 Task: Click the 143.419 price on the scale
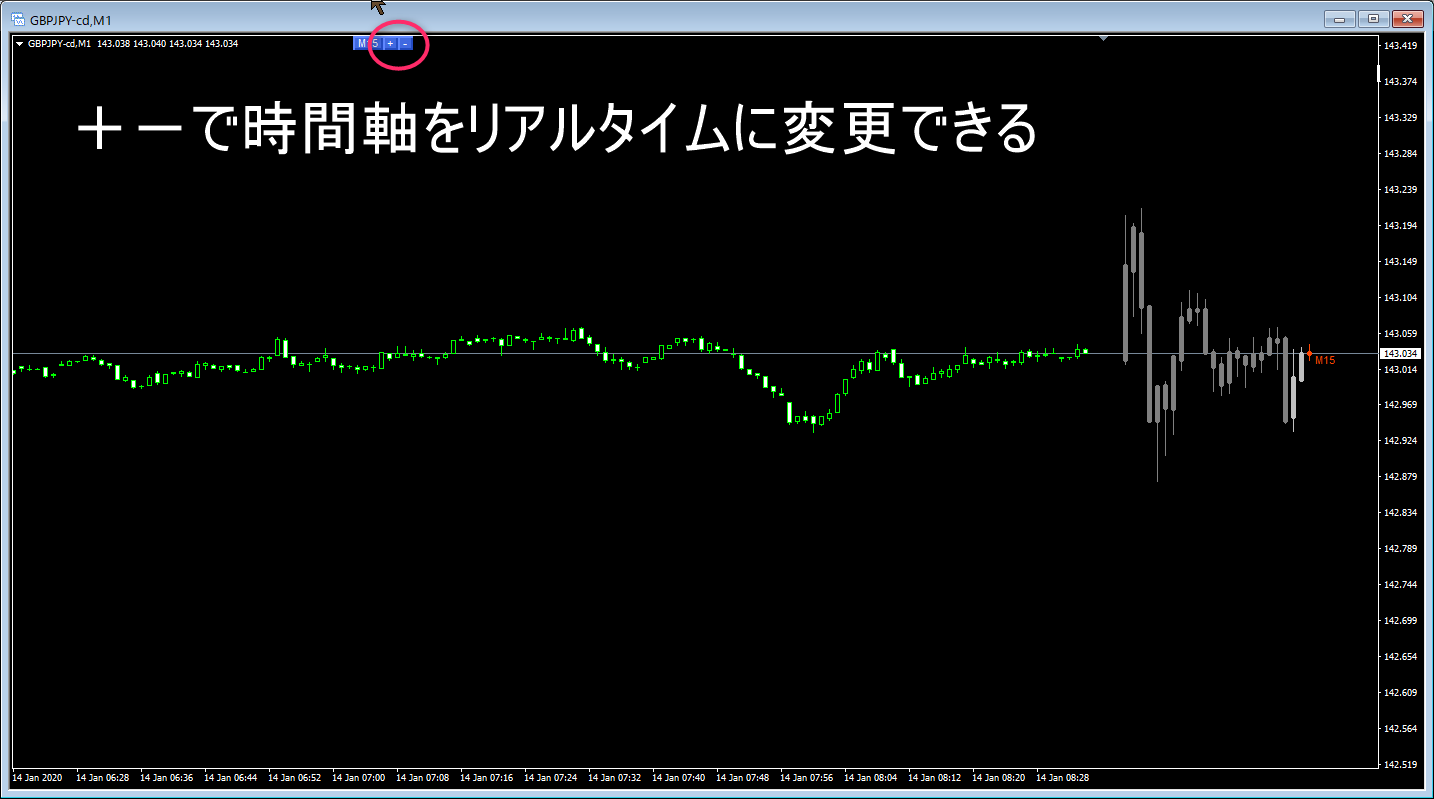1399,46
